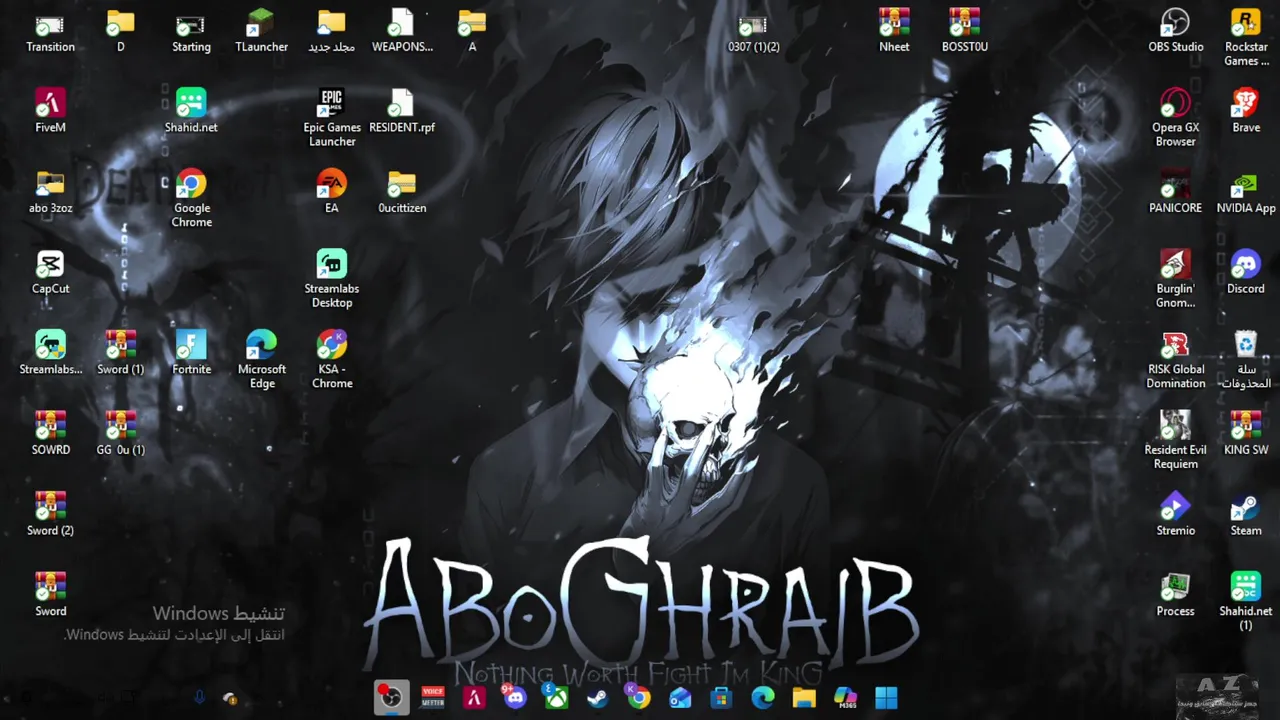This screenshot has height=720, width=1280.
Task: Open the Nheet archive
Action: point(894,31)
